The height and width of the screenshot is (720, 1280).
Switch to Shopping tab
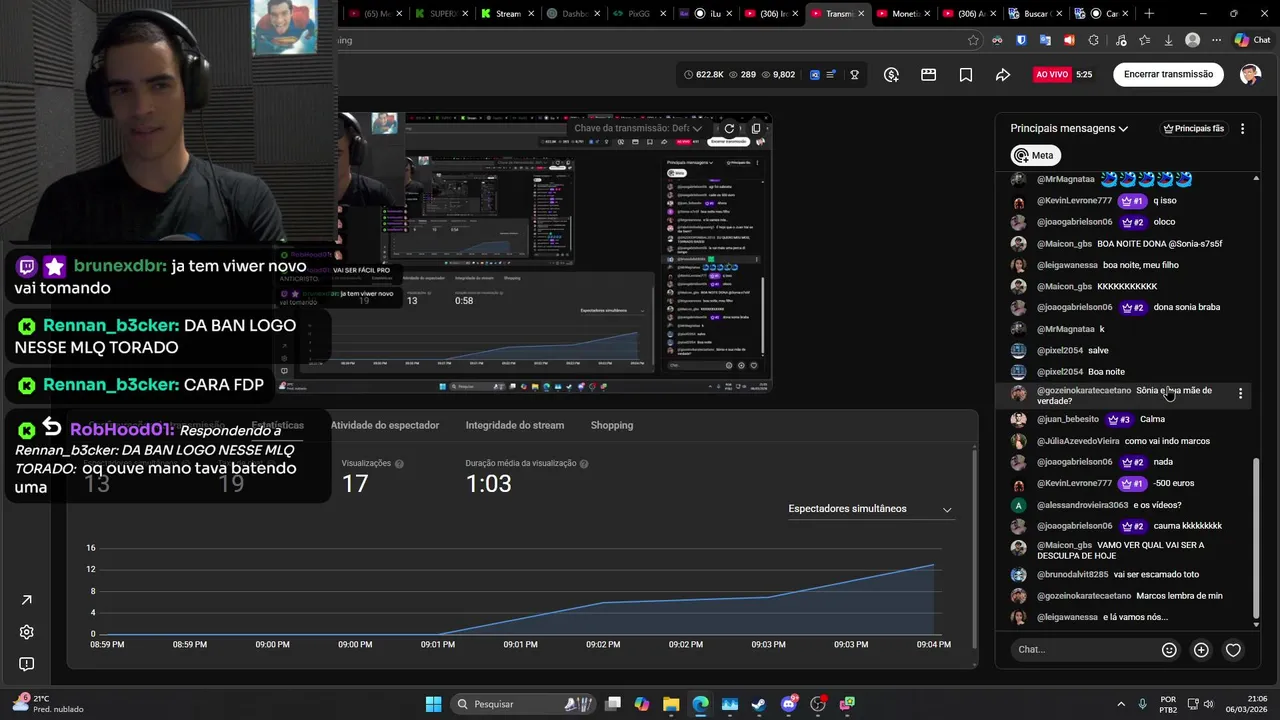[x=612, y=425]
